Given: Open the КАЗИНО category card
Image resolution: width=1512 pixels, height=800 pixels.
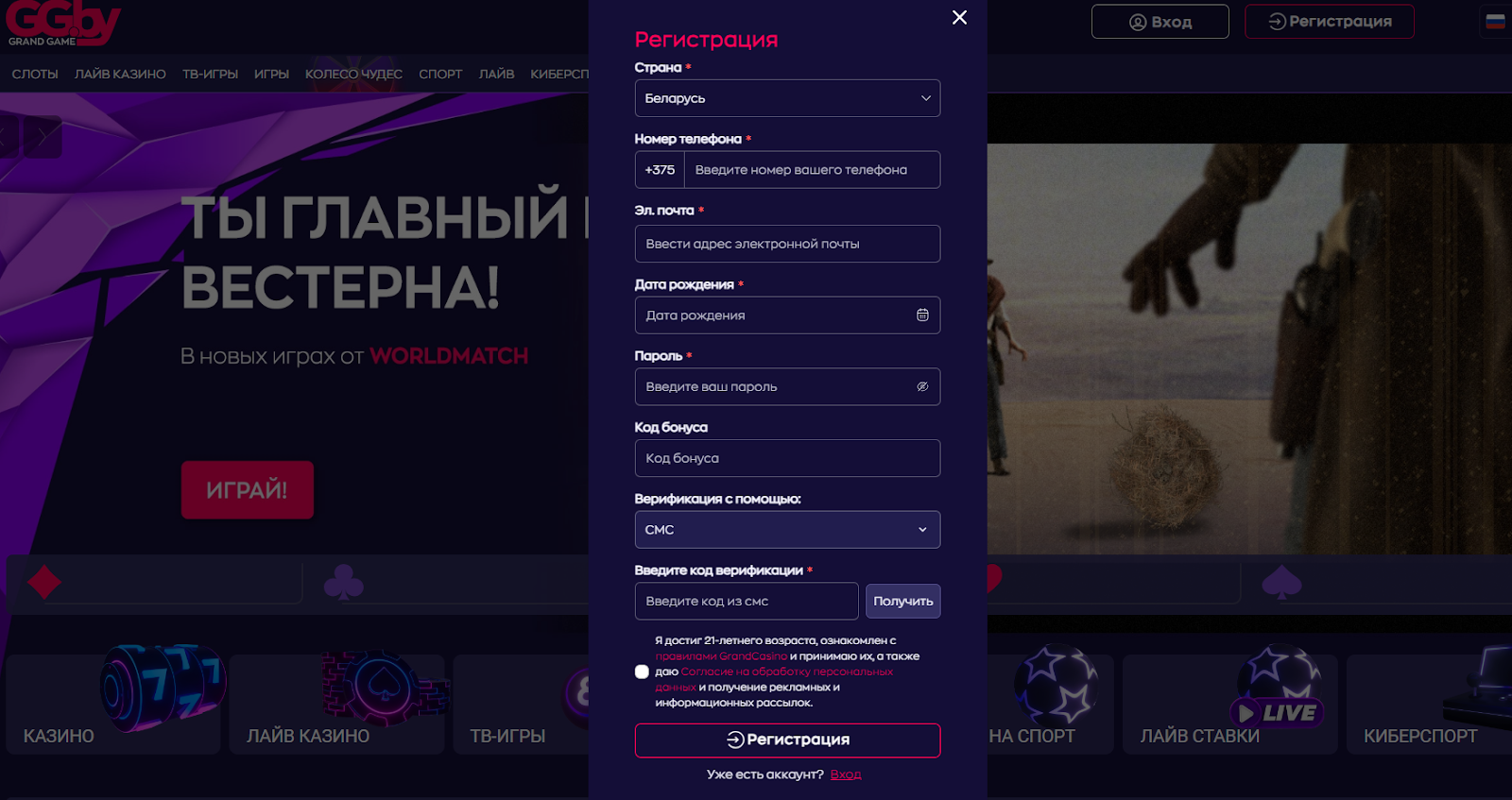Looking at the screenshot, I should point(112,704).
